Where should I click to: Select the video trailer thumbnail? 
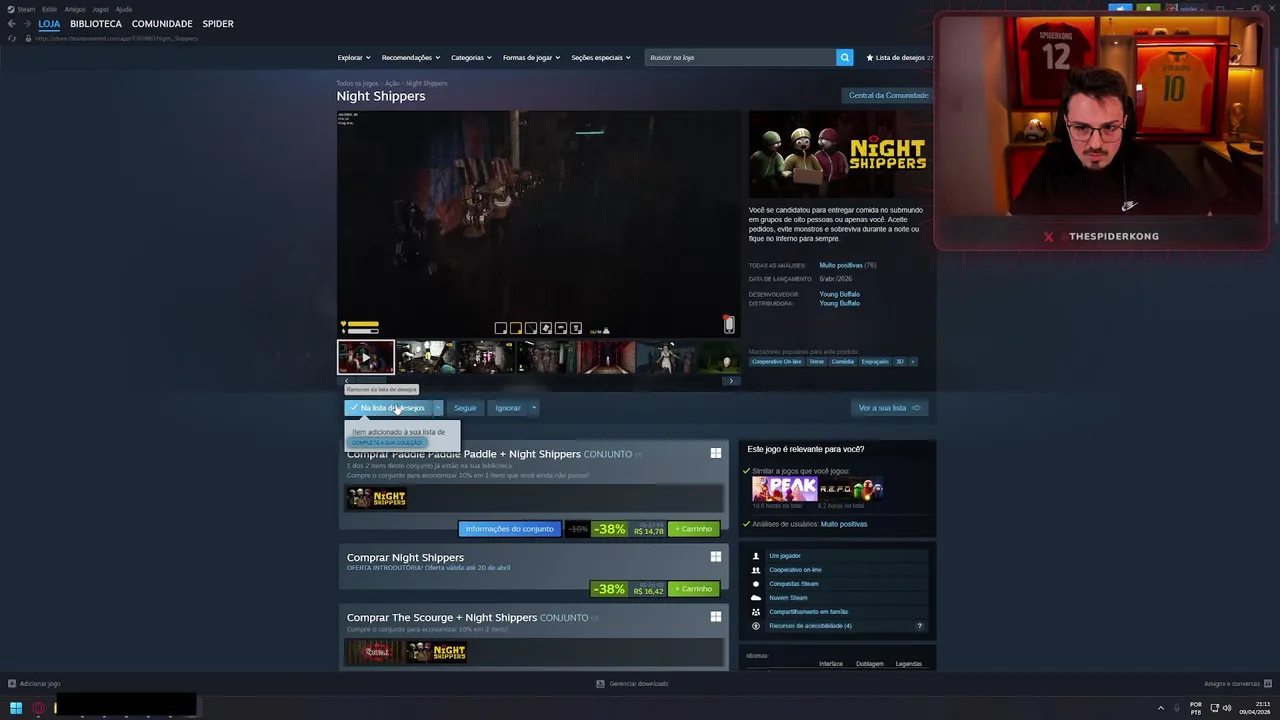[366, 357]
